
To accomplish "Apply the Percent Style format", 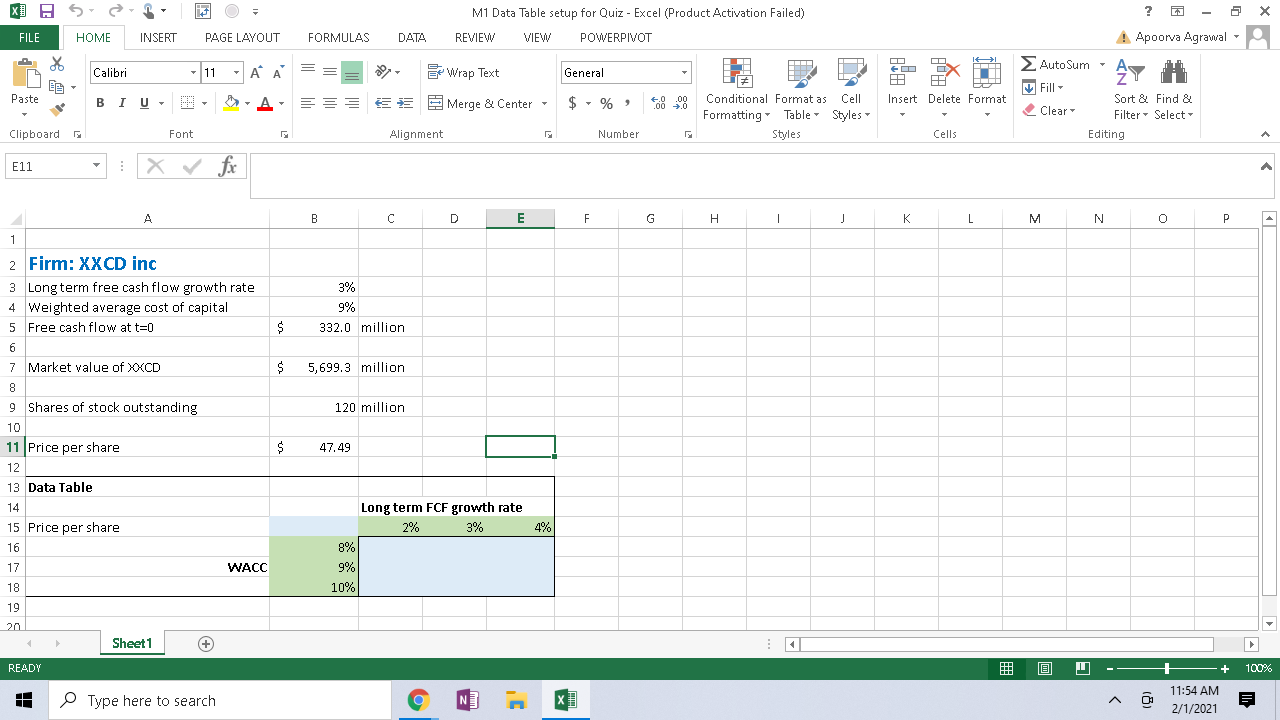I will [605, 103].
